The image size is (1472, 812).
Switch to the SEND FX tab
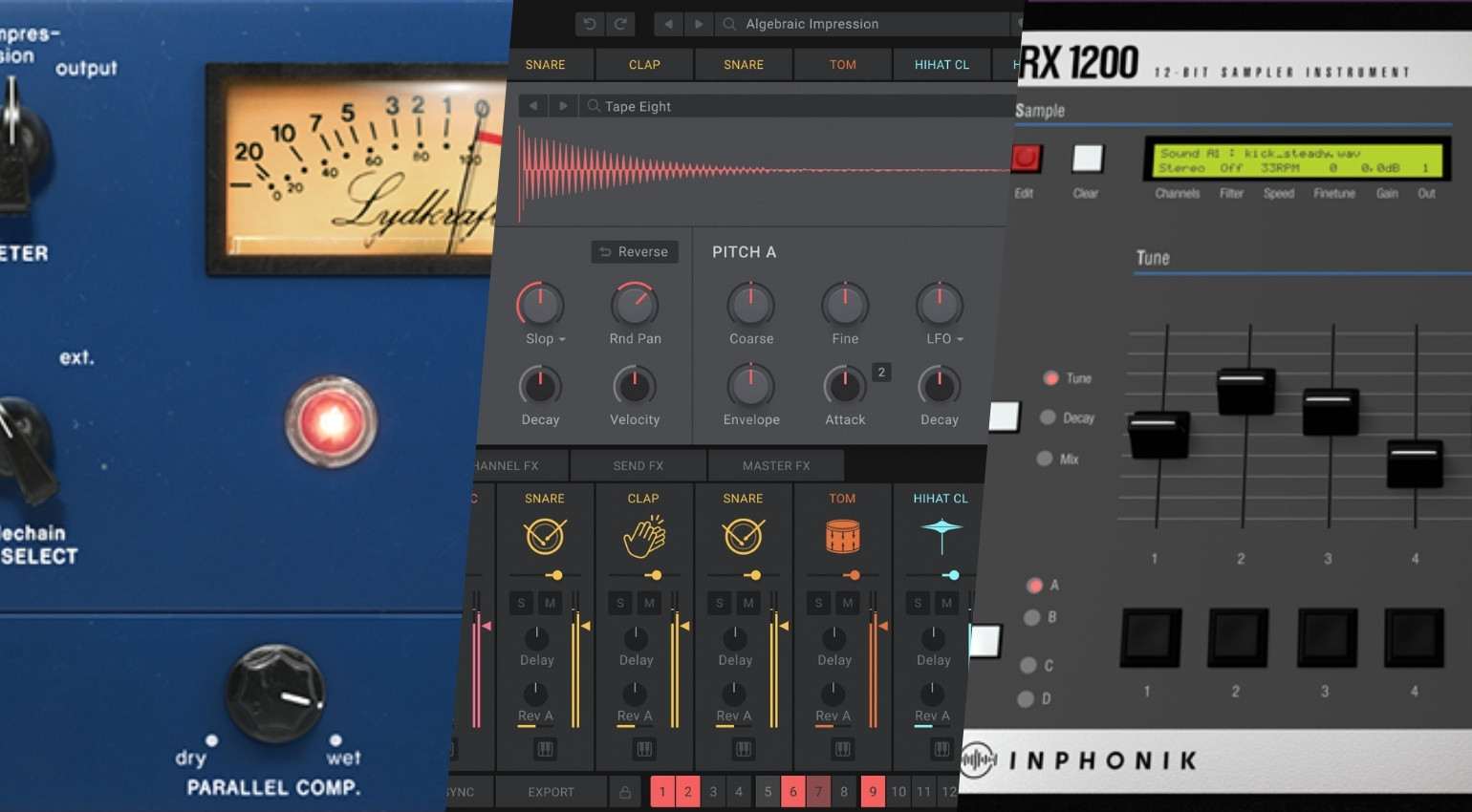point(638,465)
